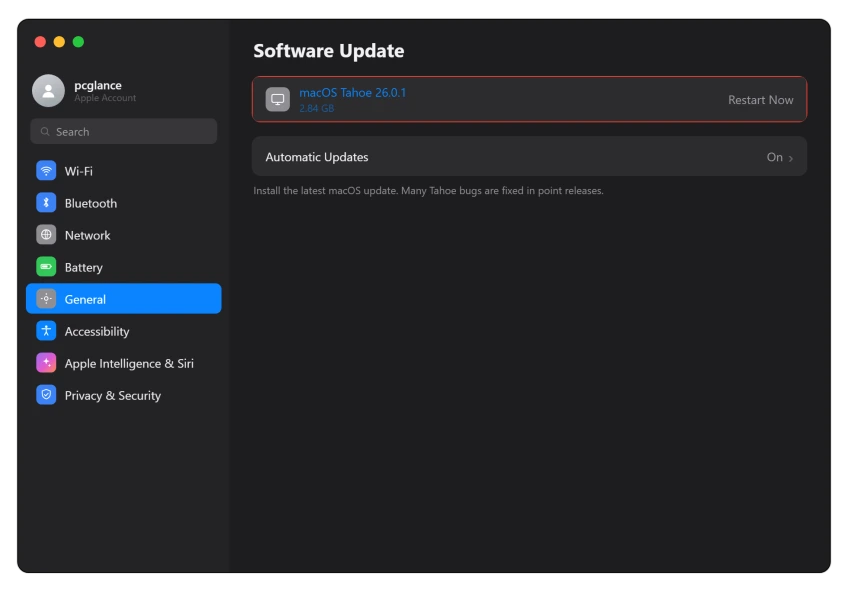Click the 'Install the latest macOS update' note
The width and height of the screenshot is (849, 591).
coord(428,191)
